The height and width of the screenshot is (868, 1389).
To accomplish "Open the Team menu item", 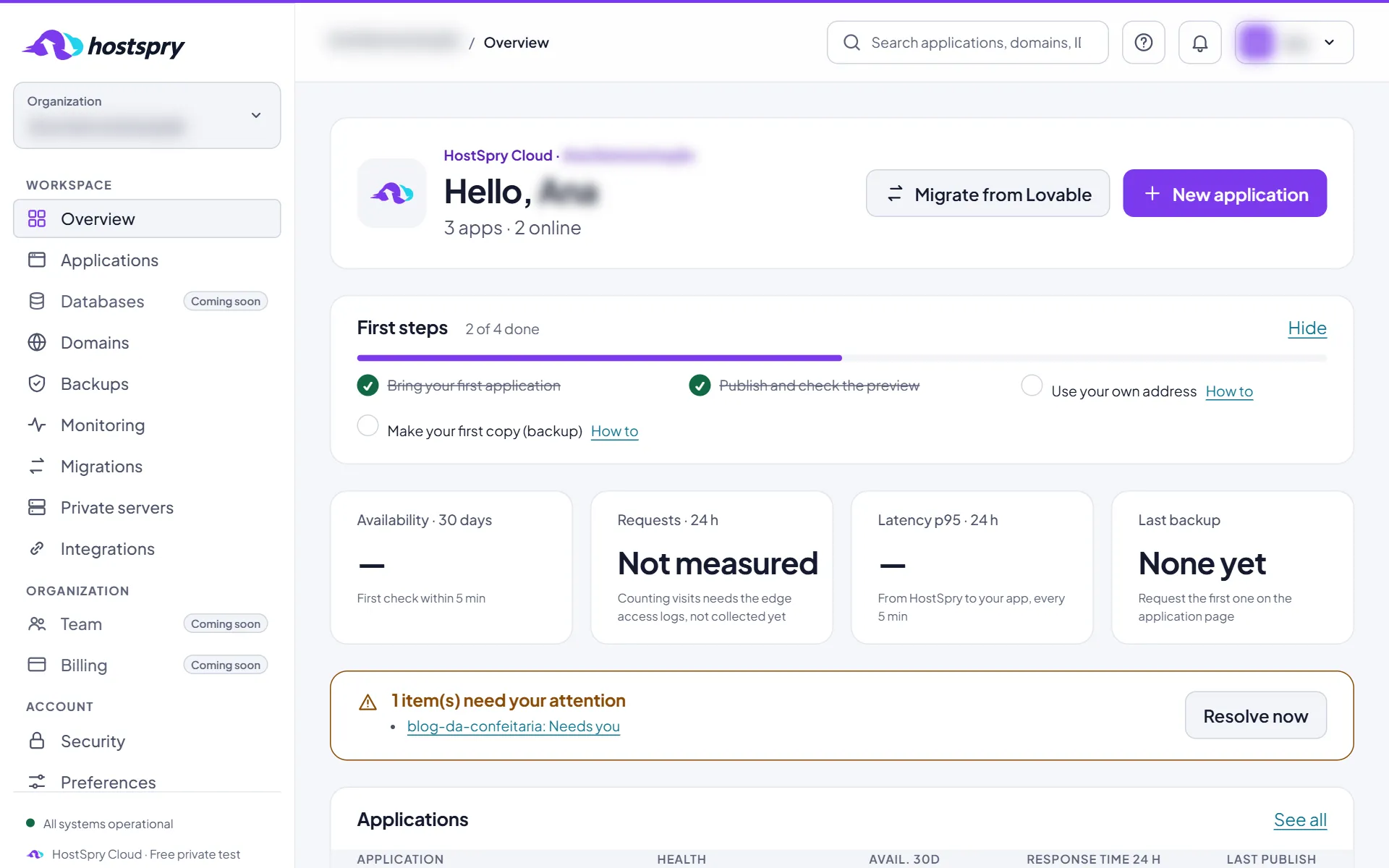I will (147, 624).
